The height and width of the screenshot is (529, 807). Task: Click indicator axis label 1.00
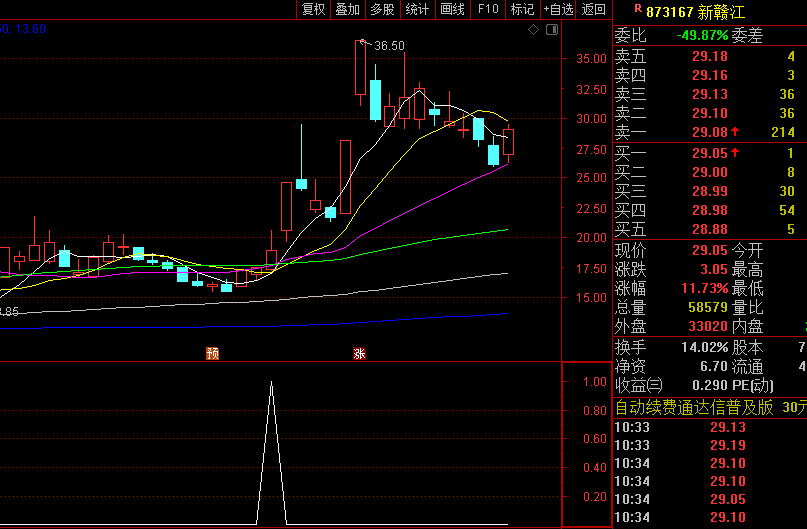click(595, 382)
